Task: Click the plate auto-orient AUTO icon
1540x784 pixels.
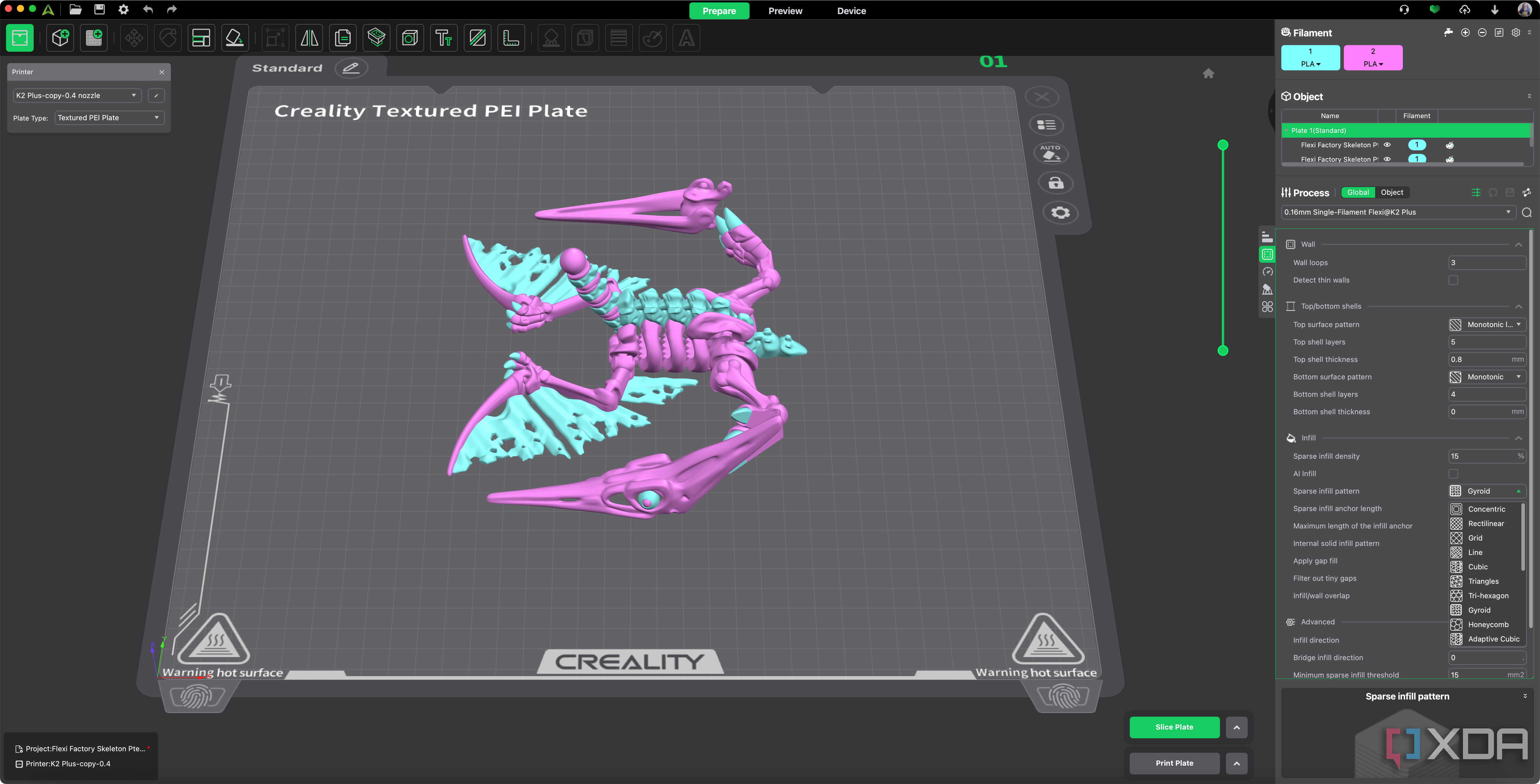Action: pyautogui.click(x=1050, y=154)
